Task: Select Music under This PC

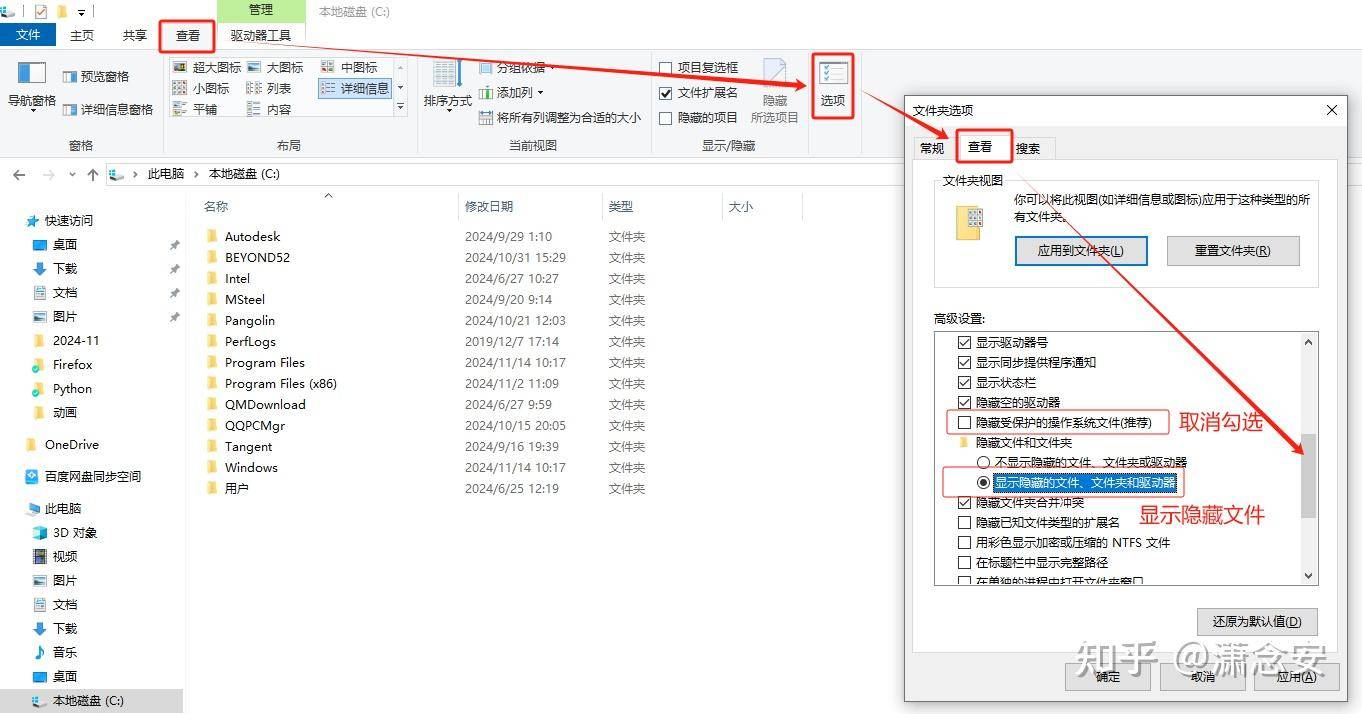Action: [x=65, y=652]
